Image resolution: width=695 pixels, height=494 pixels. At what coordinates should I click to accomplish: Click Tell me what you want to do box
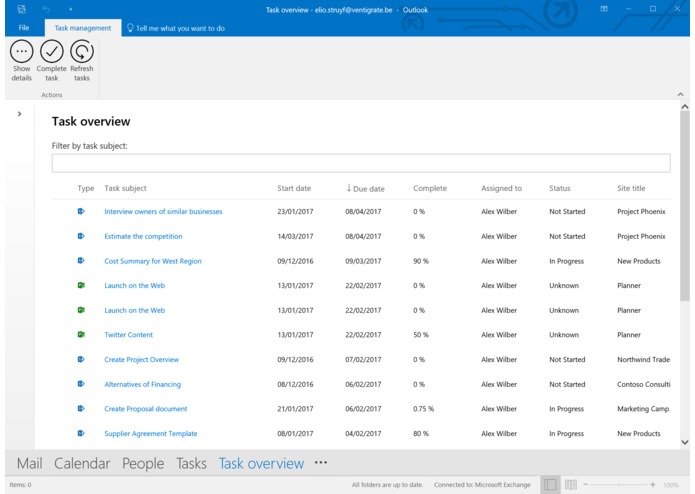click(x=180, y=28)
